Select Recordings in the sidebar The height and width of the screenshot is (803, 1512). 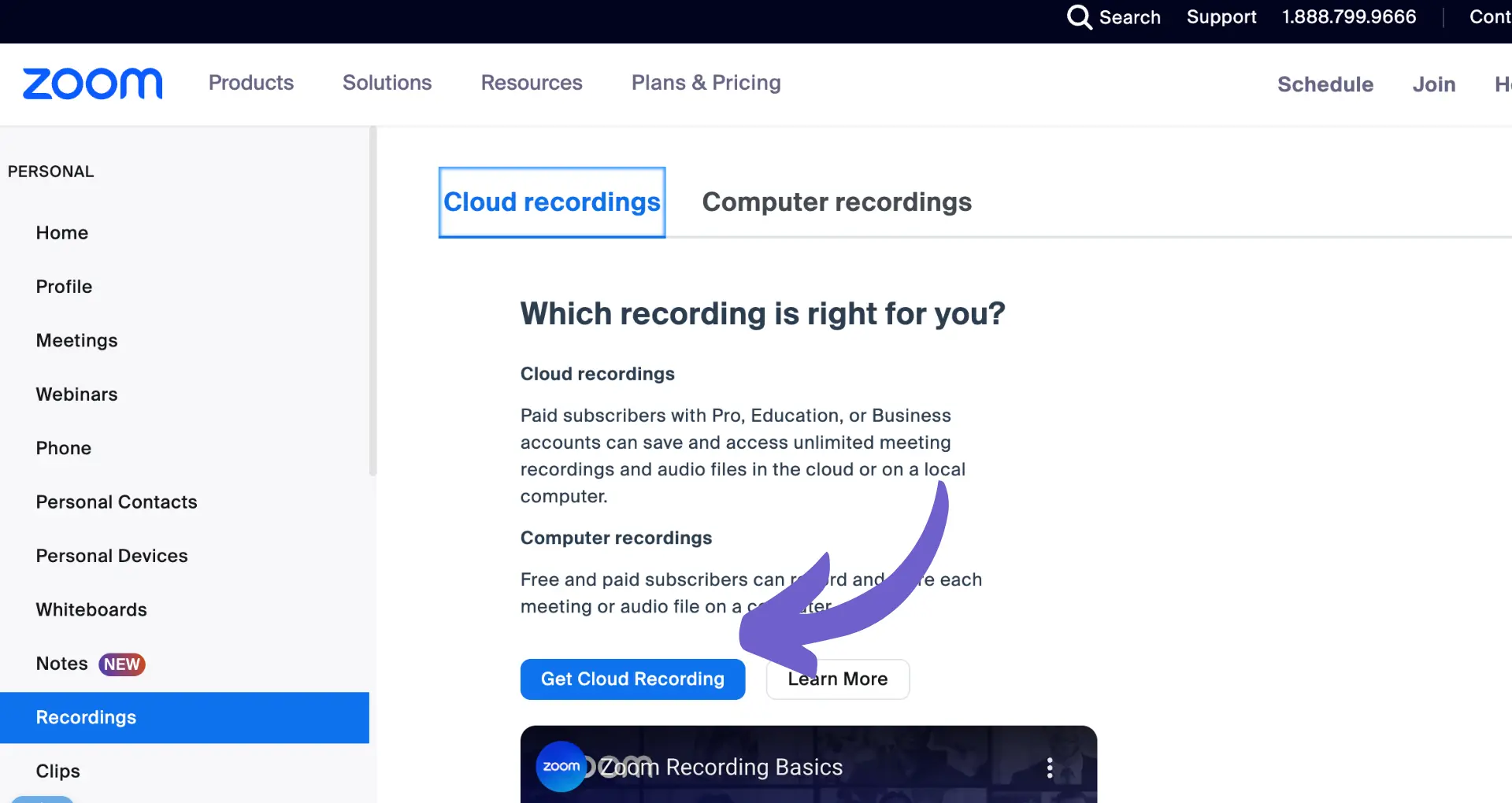184,718
